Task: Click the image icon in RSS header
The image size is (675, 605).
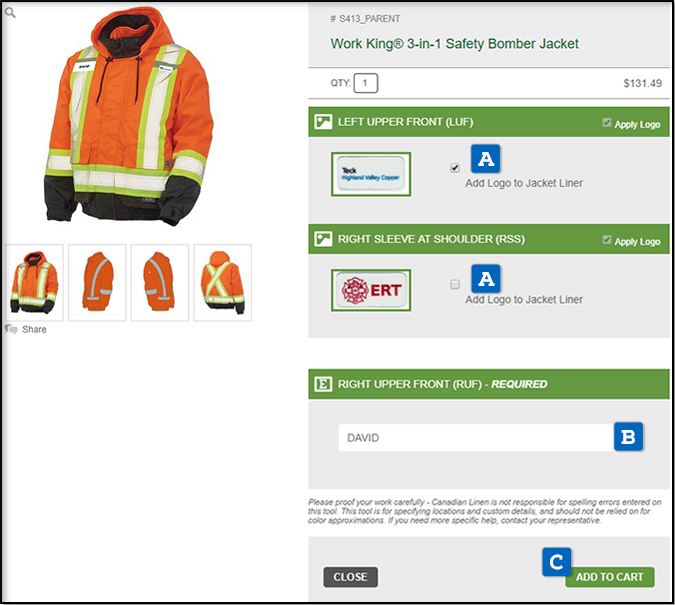Action: (x=323, y=239)
